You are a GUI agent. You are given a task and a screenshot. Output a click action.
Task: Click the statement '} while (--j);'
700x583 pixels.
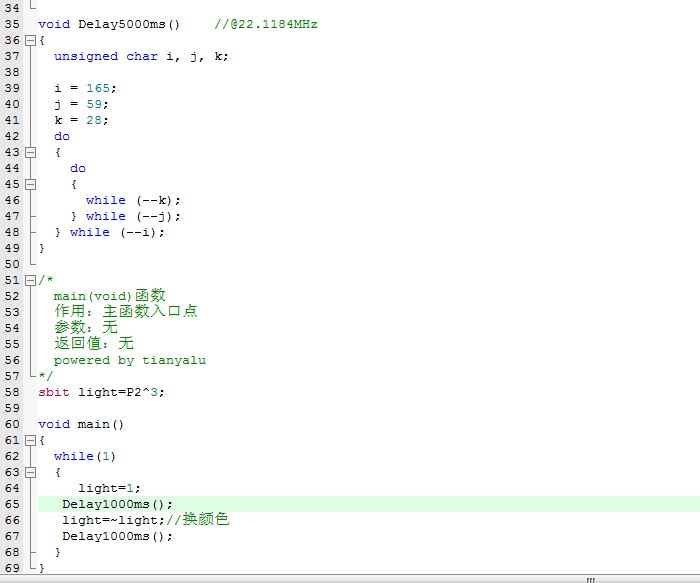(125, 217)
